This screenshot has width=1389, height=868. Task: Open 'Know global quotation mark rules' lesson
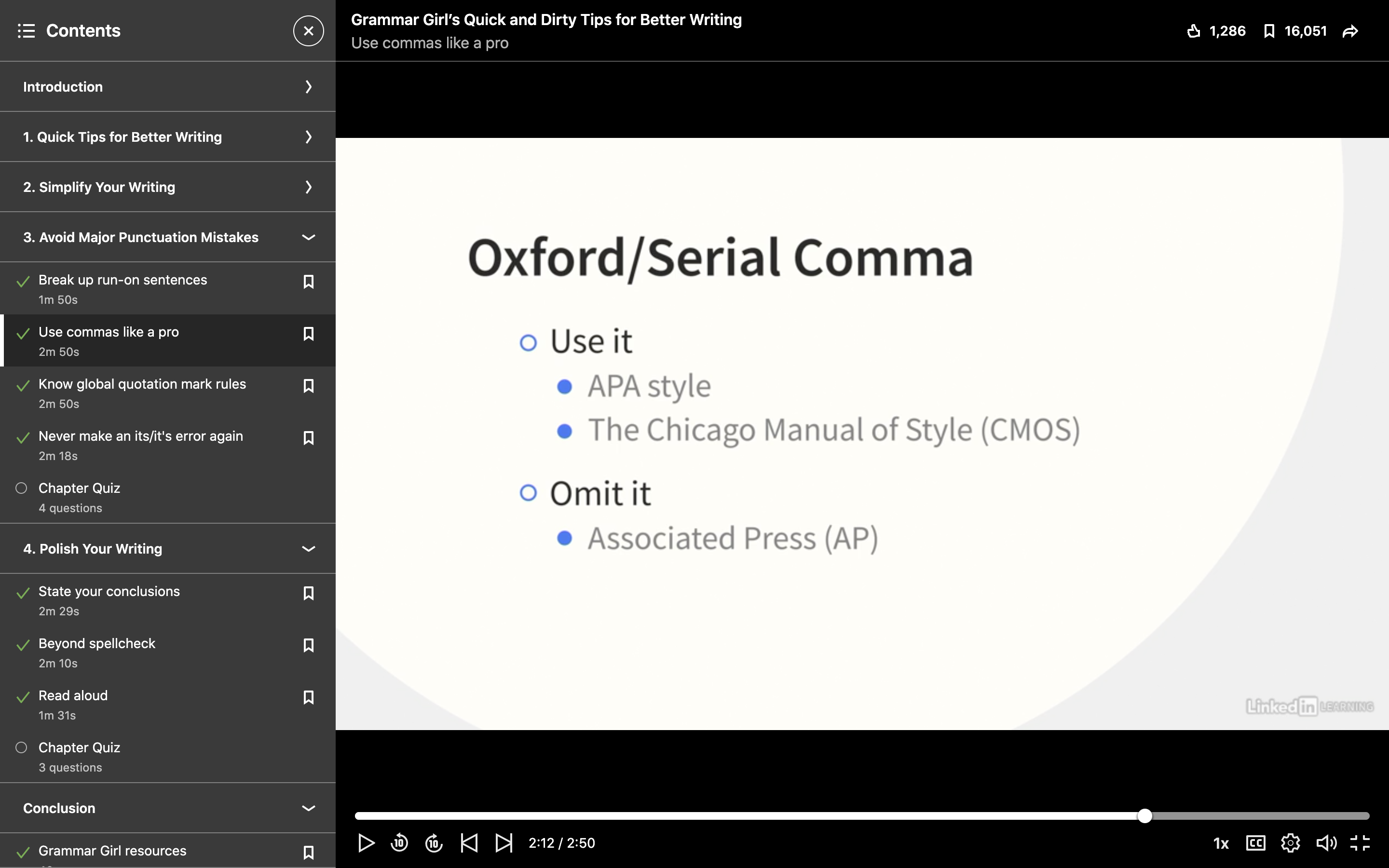(142, 383)
